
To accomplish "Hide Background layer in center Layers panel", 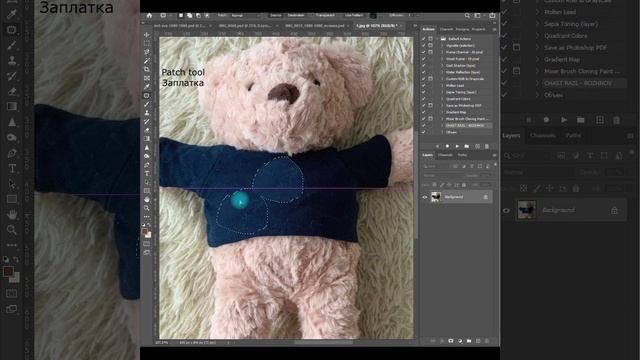I will tap(424, 197).
